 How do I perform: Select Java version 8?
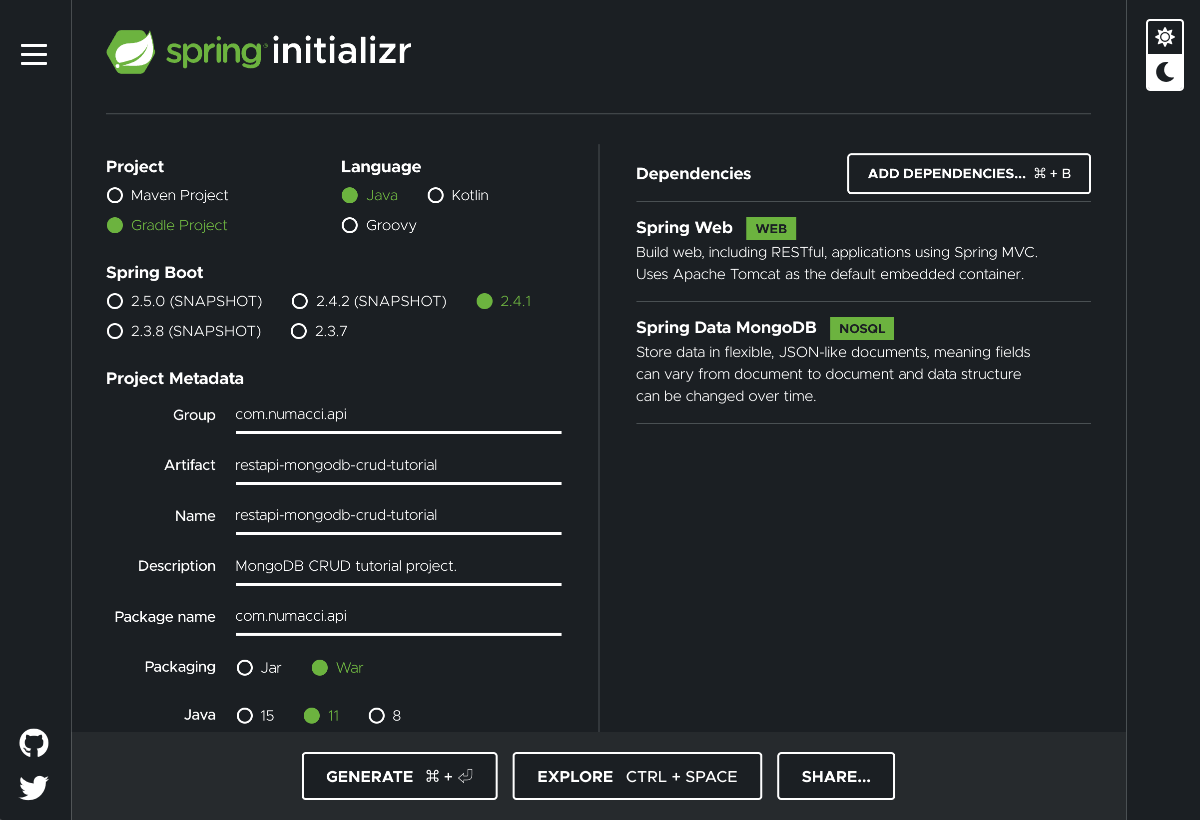(385, 716)
